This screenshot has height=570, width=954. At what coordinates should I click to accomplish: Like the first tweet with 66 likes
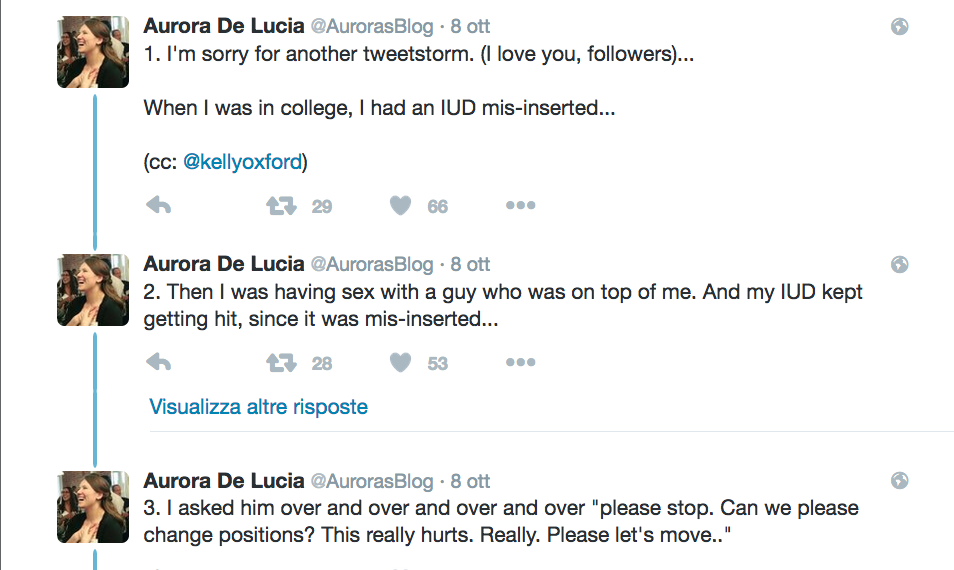[x=401, y=206]
